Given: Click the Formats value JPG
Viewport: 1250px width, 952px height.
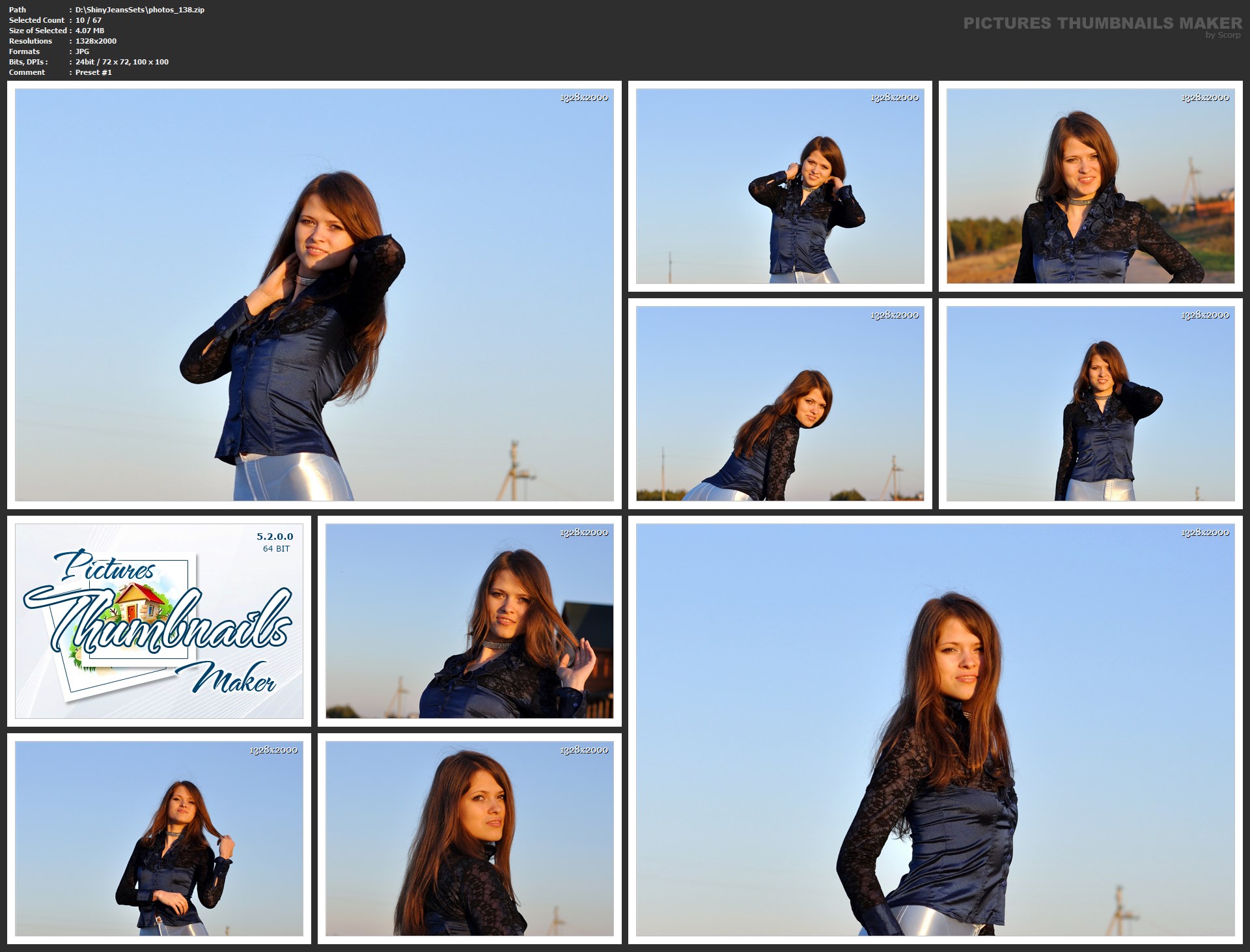Looking at the screenshot, I should [82, 51].
